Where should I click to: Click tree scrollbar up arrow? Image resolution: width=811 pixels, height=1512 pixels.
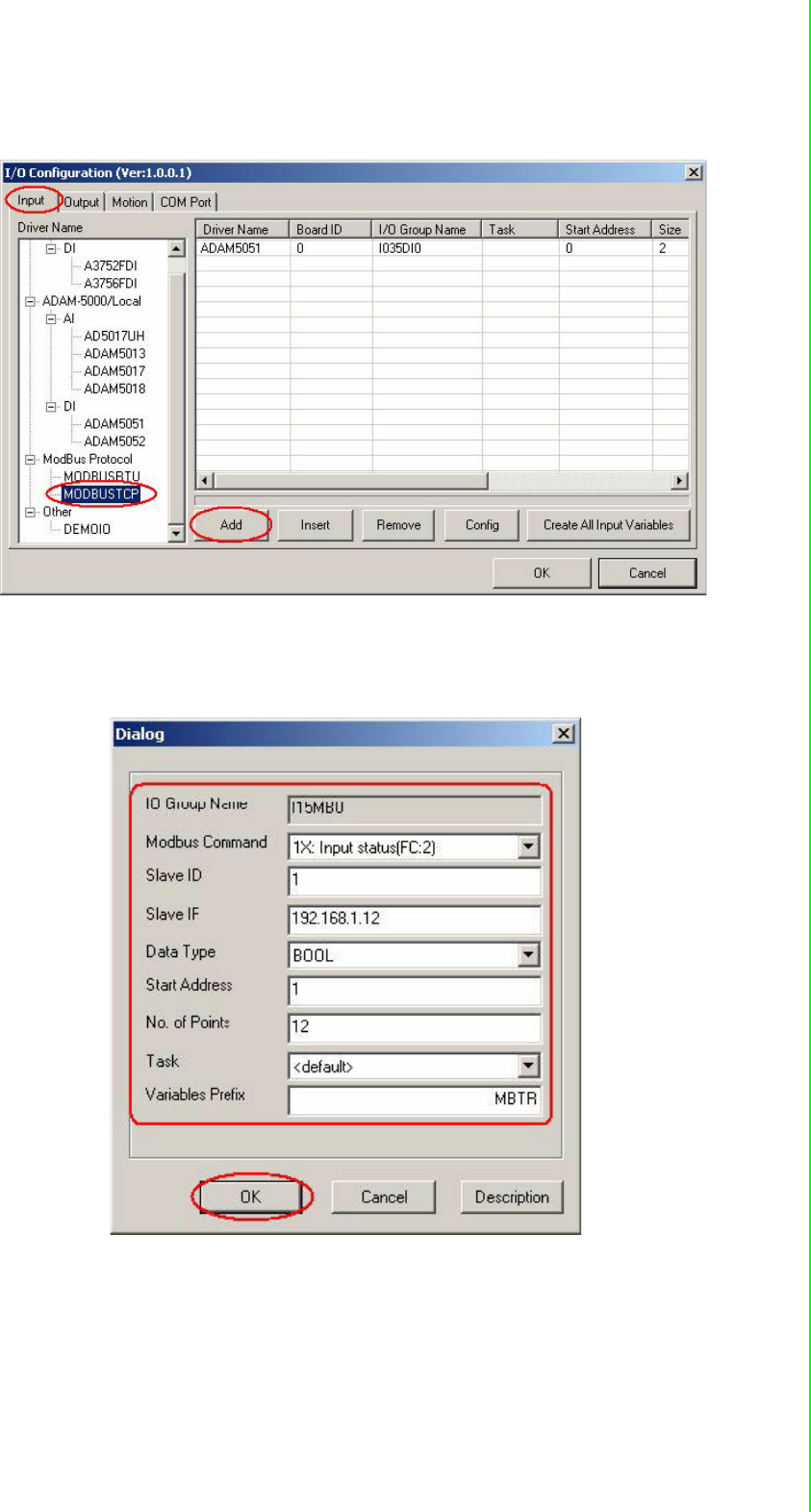coord(177,249)
